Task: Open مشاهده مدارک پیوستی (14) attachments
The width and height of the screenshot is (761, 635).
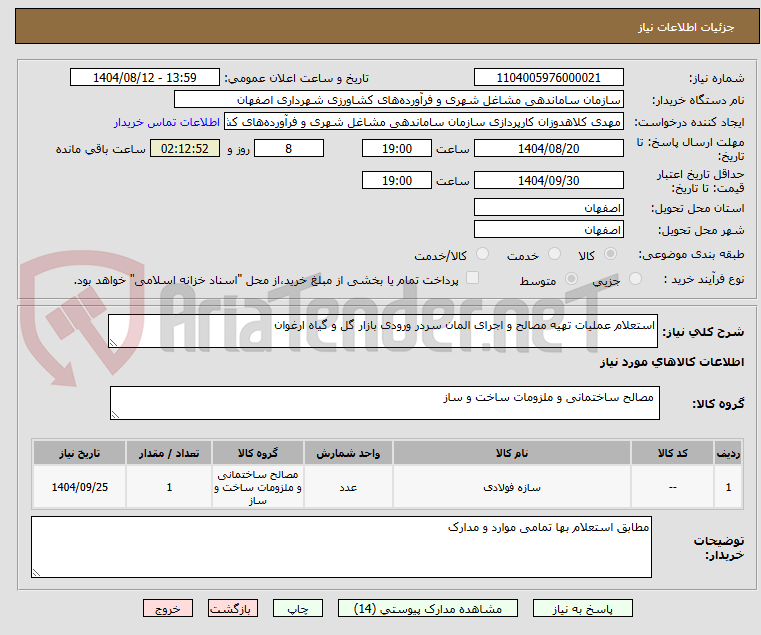Action: pos(428,608)
